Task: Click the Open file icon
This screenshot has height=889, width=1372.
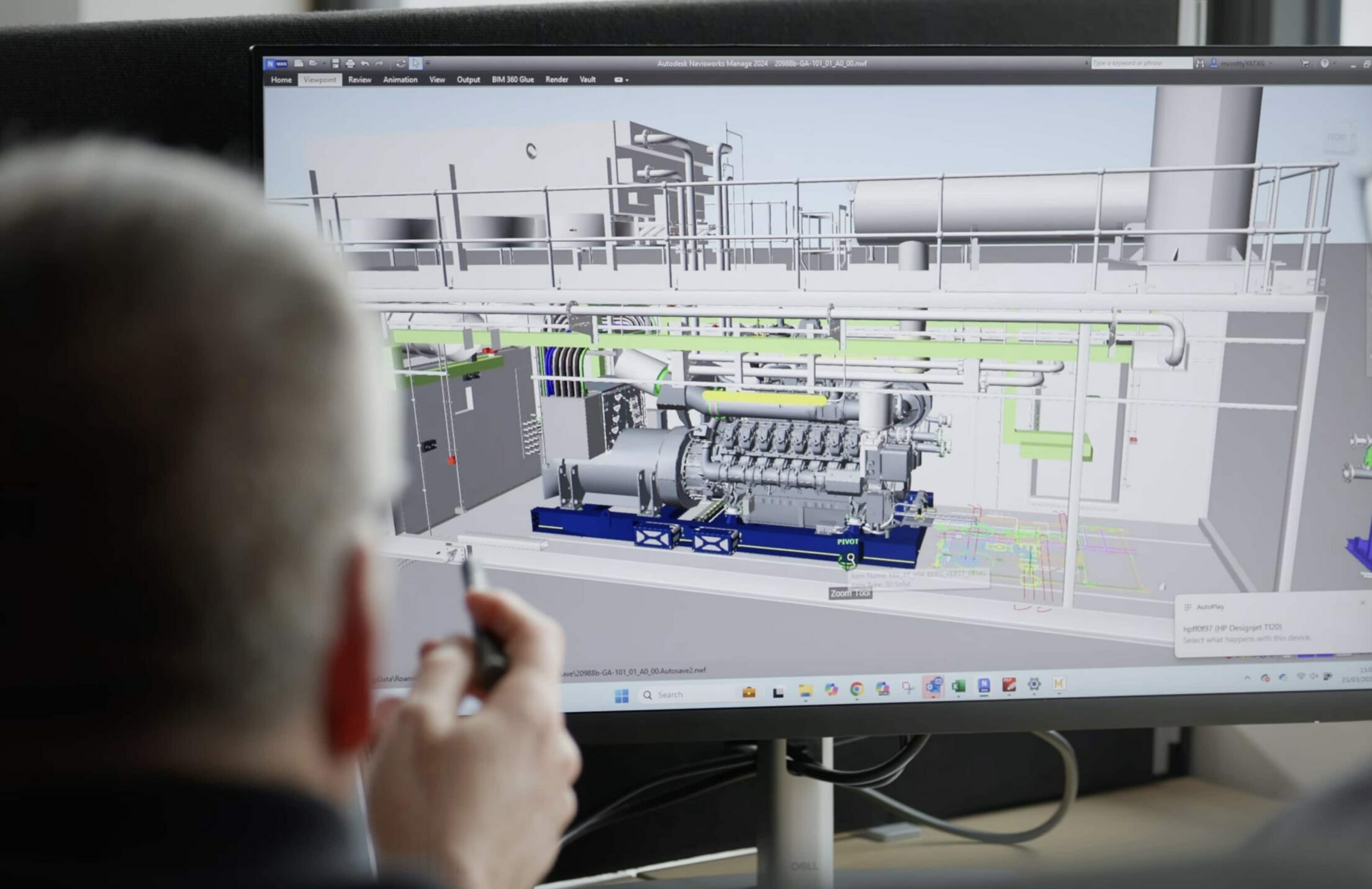Action: (x=313, y=63)
